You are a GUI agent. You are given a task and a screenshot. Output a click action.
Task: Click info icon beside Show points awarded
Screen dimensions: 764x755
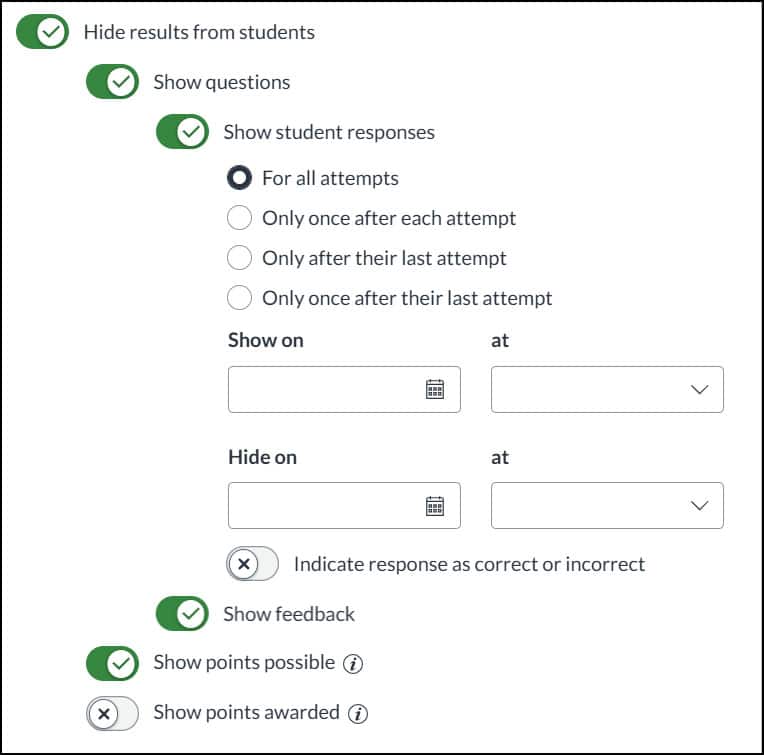[358, 714]
